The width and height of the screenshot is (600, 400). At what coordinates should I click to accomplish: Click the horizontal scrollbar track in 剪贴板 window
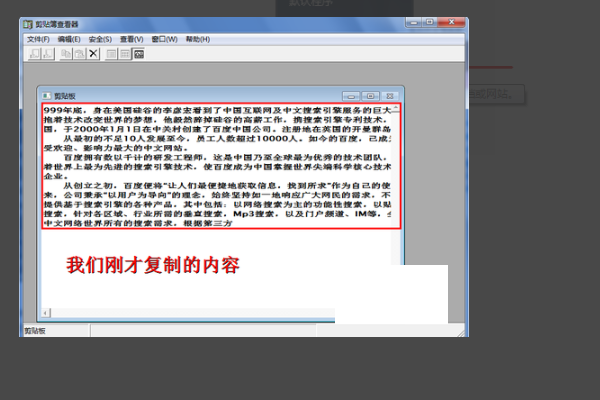pyautogui.click(x=192, y=313)
